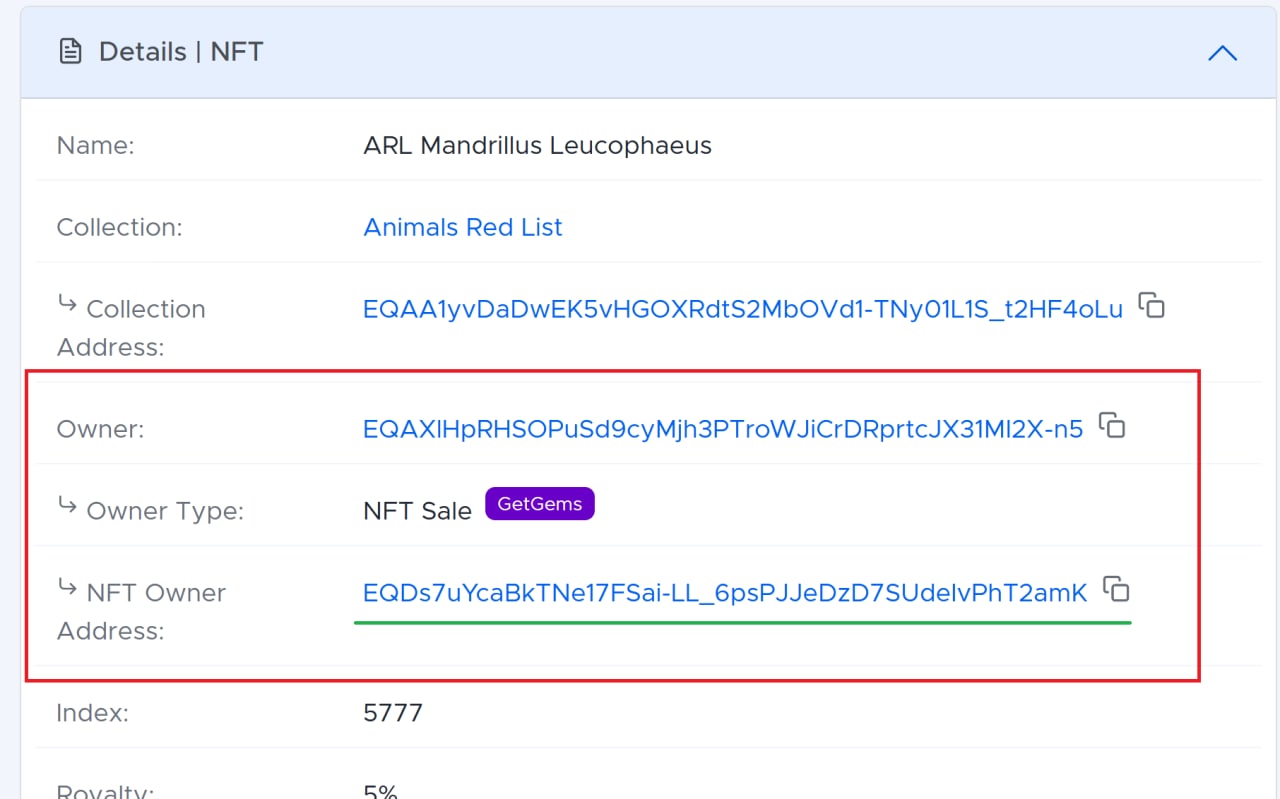Screen dimensions: 1280x799
Task: Click the sub-arrow icon beside Owner Type
Action: point(67,505)
